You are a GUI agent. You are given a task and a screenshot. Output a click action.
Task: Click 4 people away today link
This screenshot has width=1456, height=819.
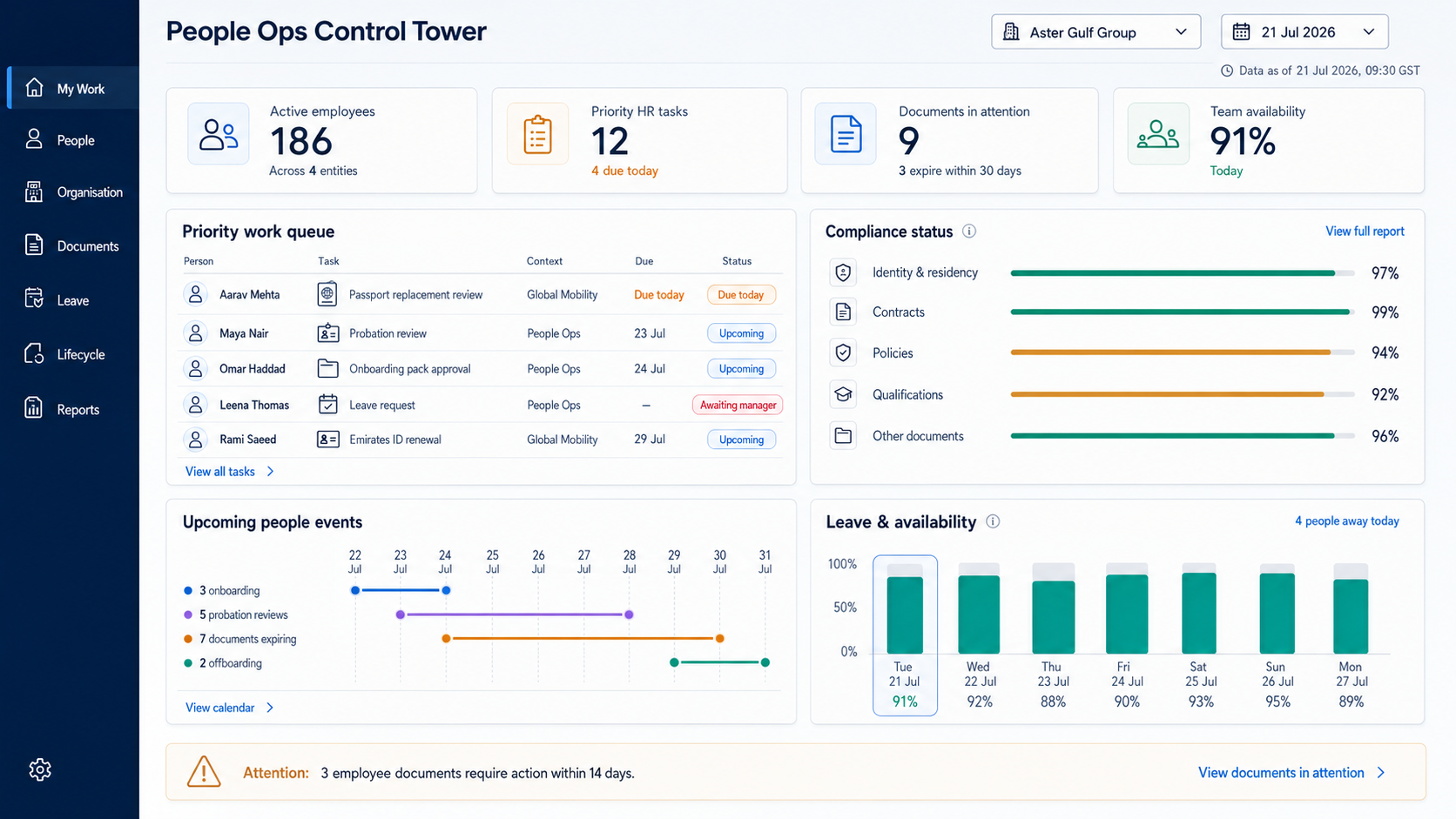click(x=1346, y=521)
